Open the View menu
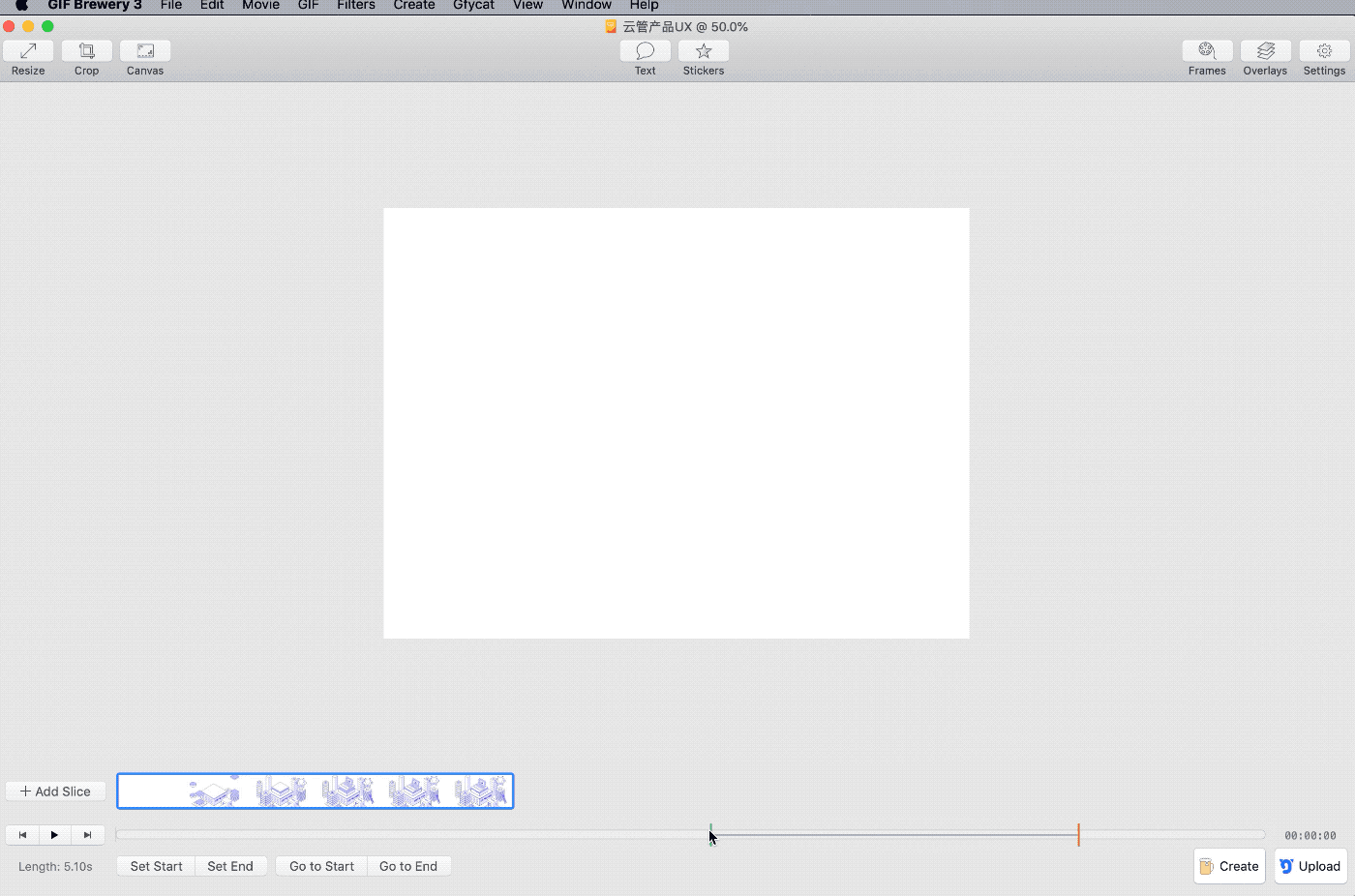The image size is (1355, 896). click(528, 5)
